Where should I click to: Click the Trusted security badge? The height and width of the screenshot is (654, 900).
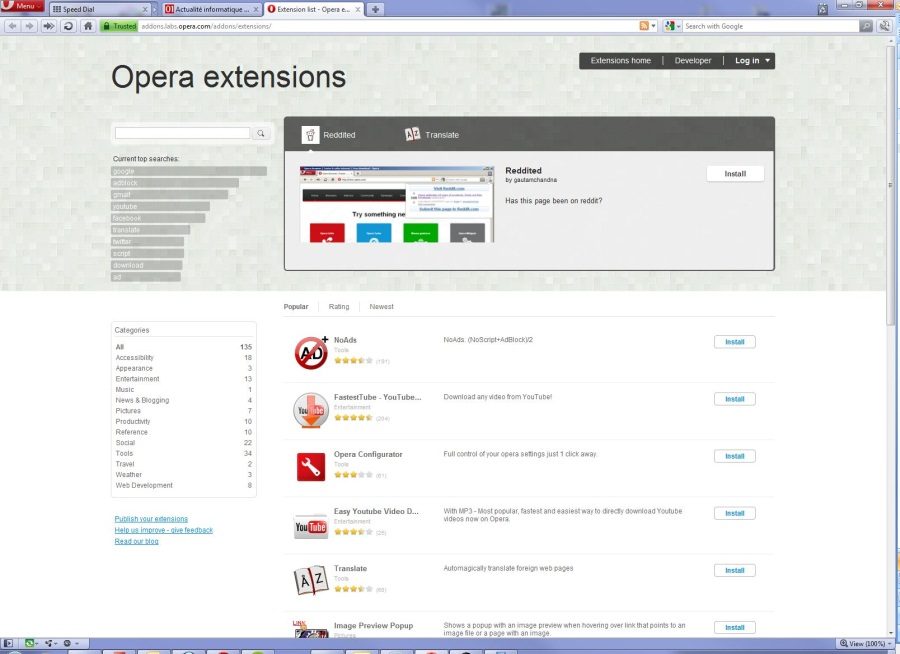click(x=119, y=25)
